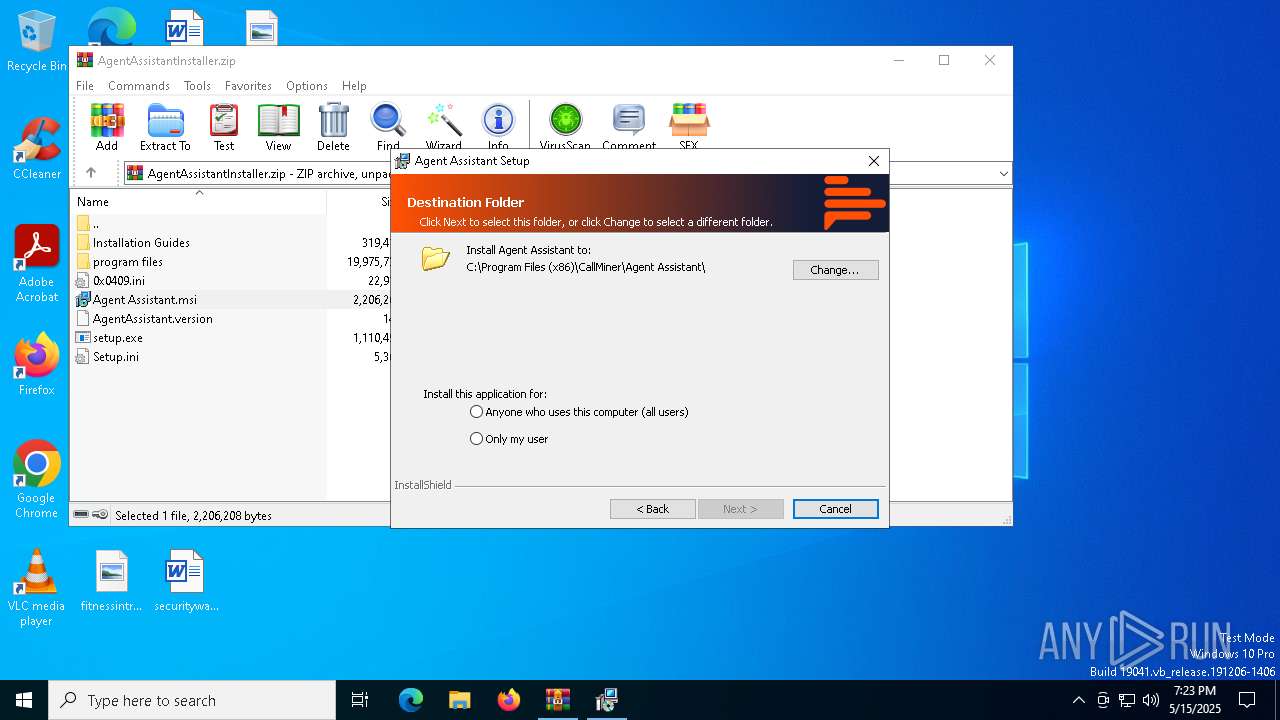Click the VirusScan toolbar icon

(565, 126)
